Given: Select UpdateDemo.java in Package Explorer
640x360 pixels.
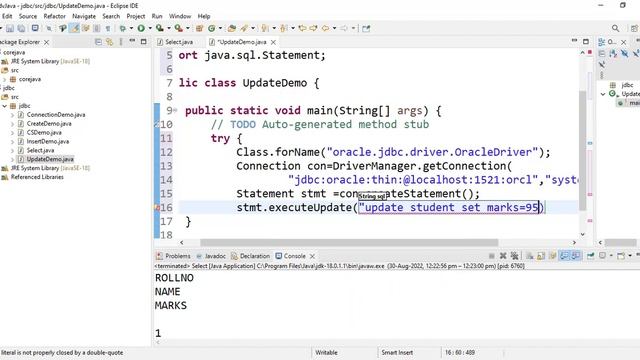Looking at the screenshot, I should point(50,159).
